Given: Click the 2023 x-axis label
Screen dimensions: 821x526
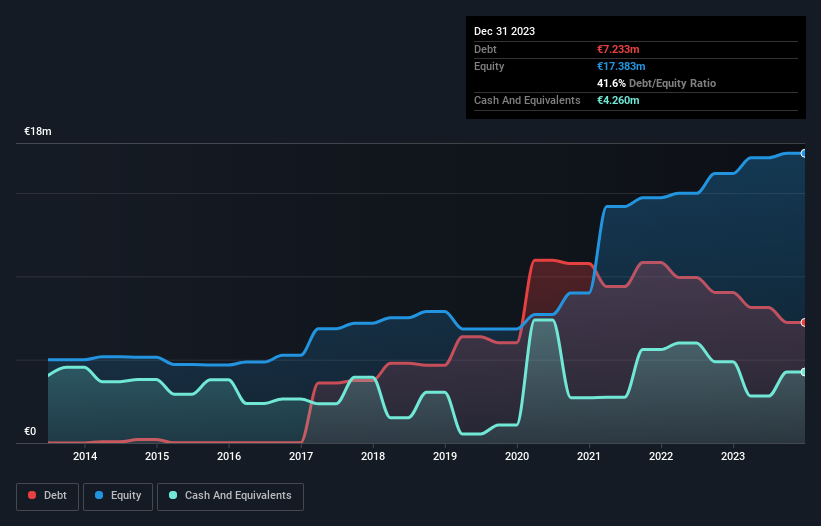Looking at the screenshot, I should 733,456.
